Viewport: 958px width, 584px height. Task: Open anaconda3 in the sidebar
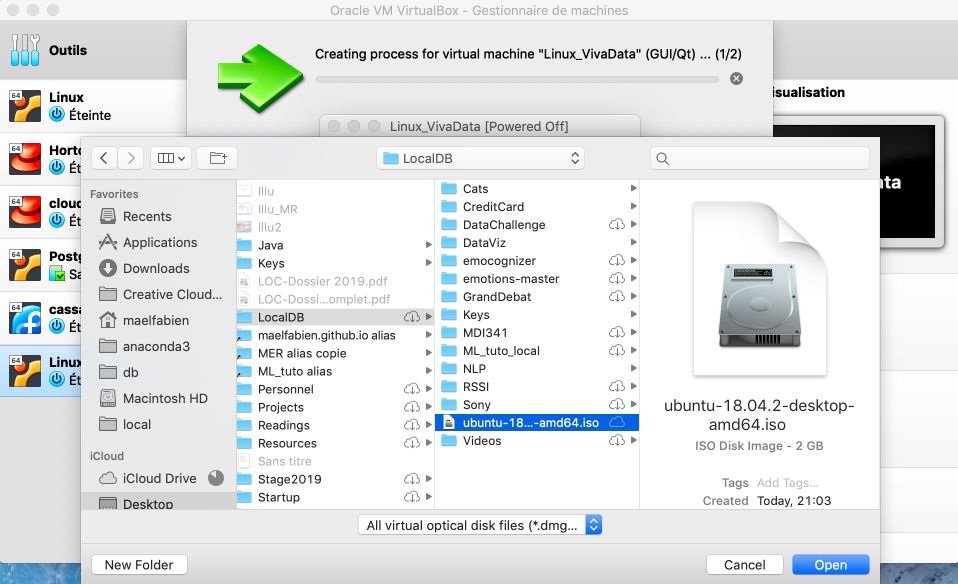(x=158, y=346)
